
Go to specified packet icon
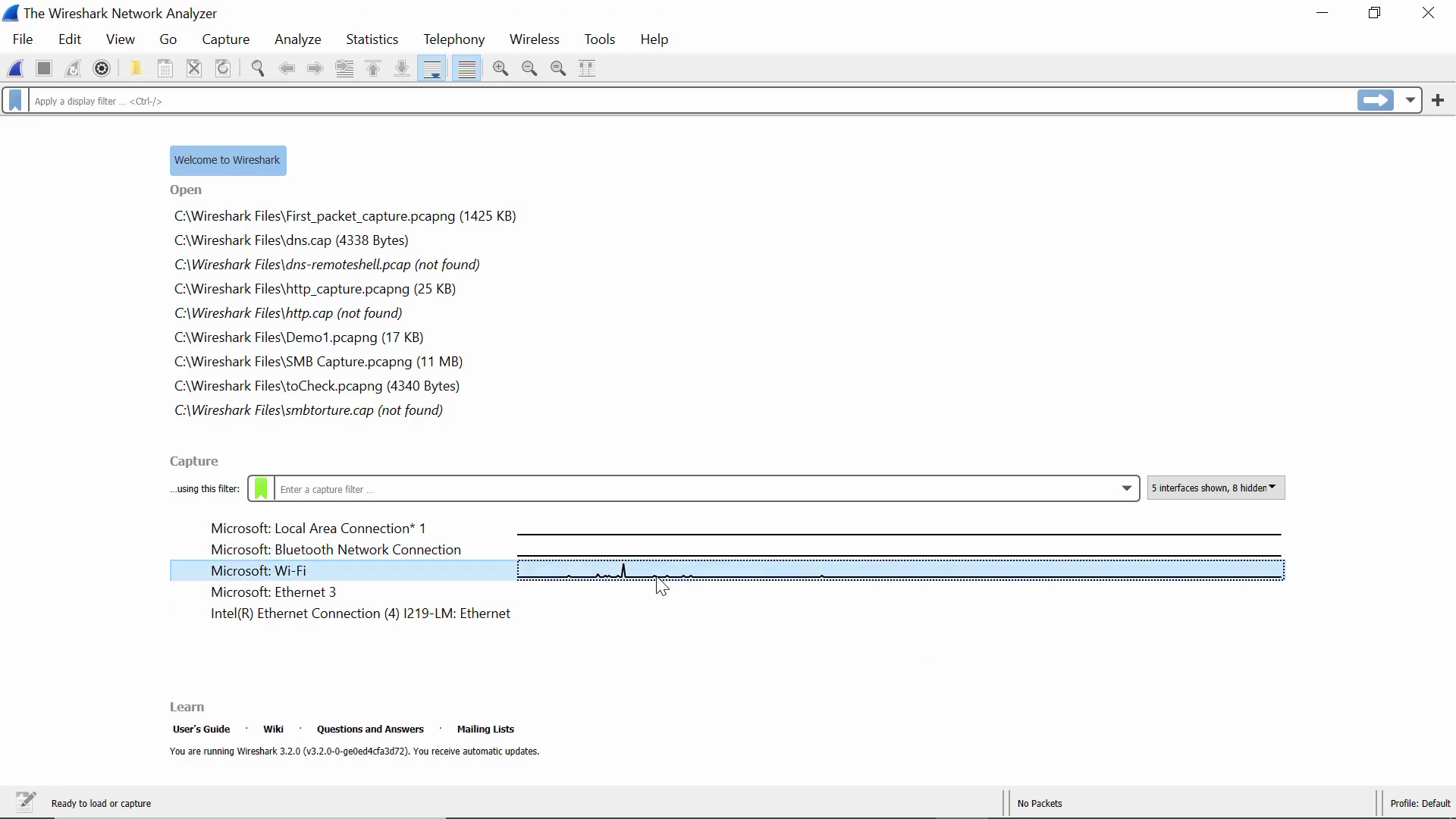344,68
